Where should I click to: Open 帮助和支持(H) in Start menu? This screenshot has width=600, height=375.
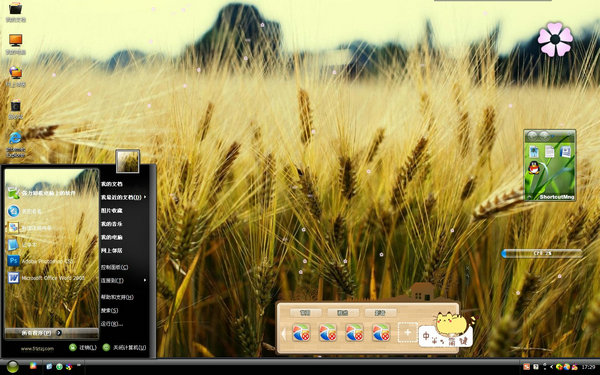click(117, 297)
